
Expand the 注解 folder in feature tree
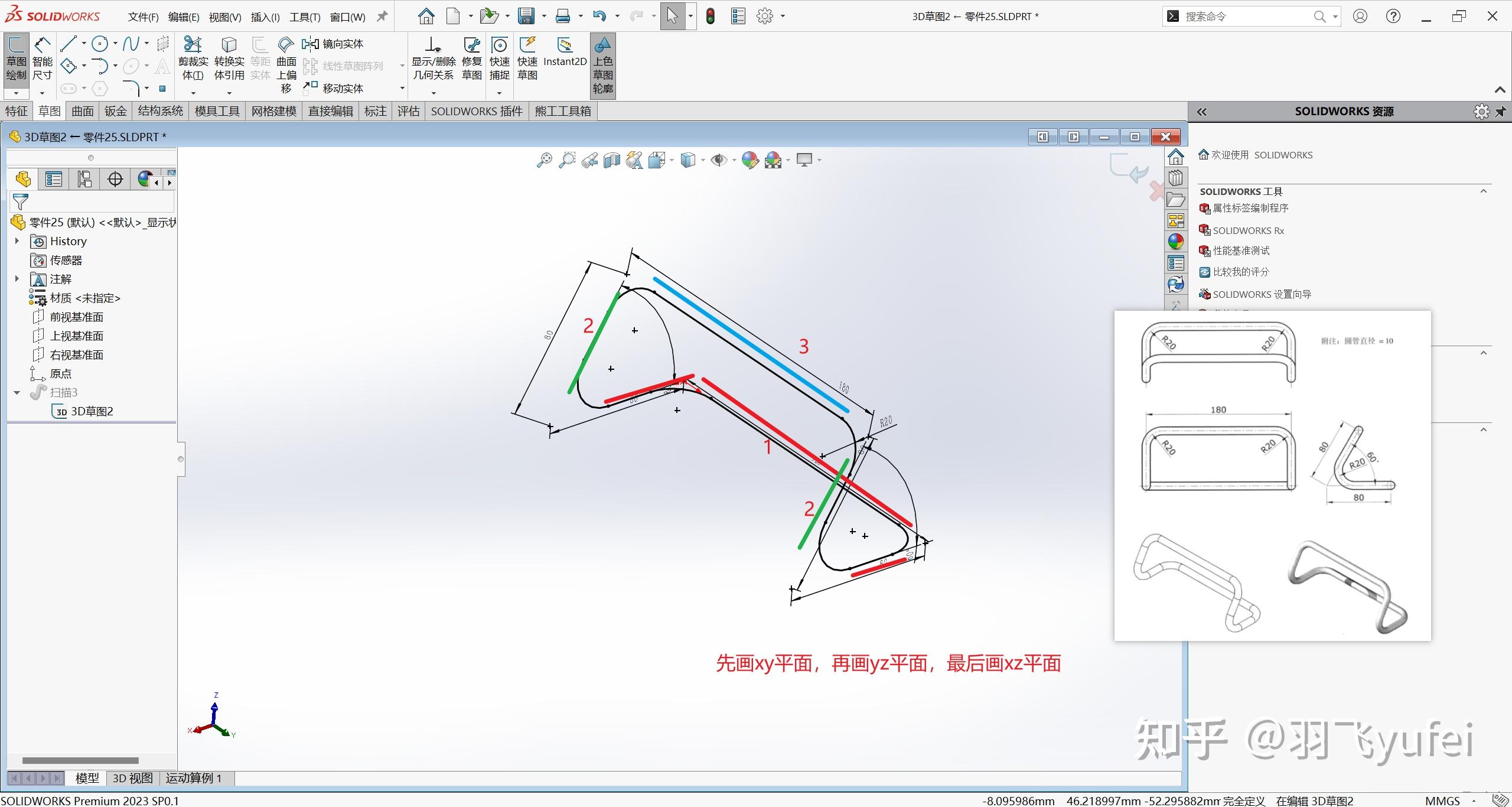(x=16, y=279)
